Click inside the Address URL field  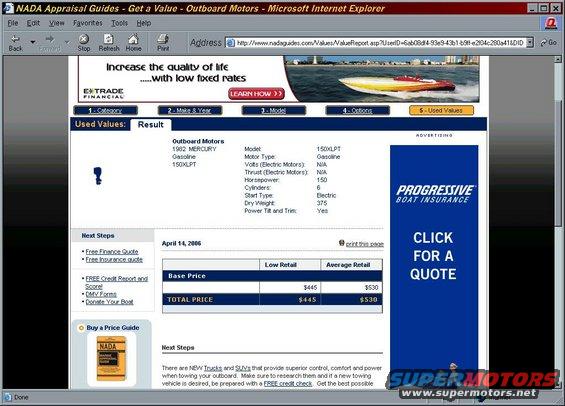tap(379, 43)
